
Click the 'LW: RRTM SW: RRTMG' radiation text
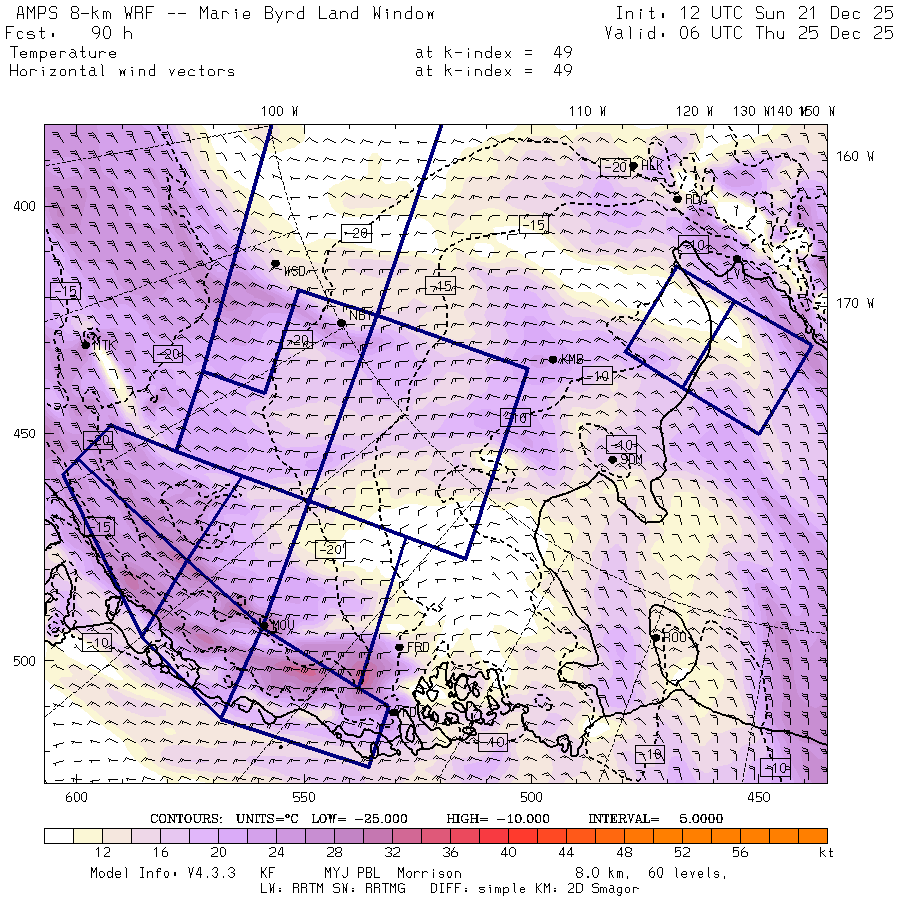coord(333,889)
